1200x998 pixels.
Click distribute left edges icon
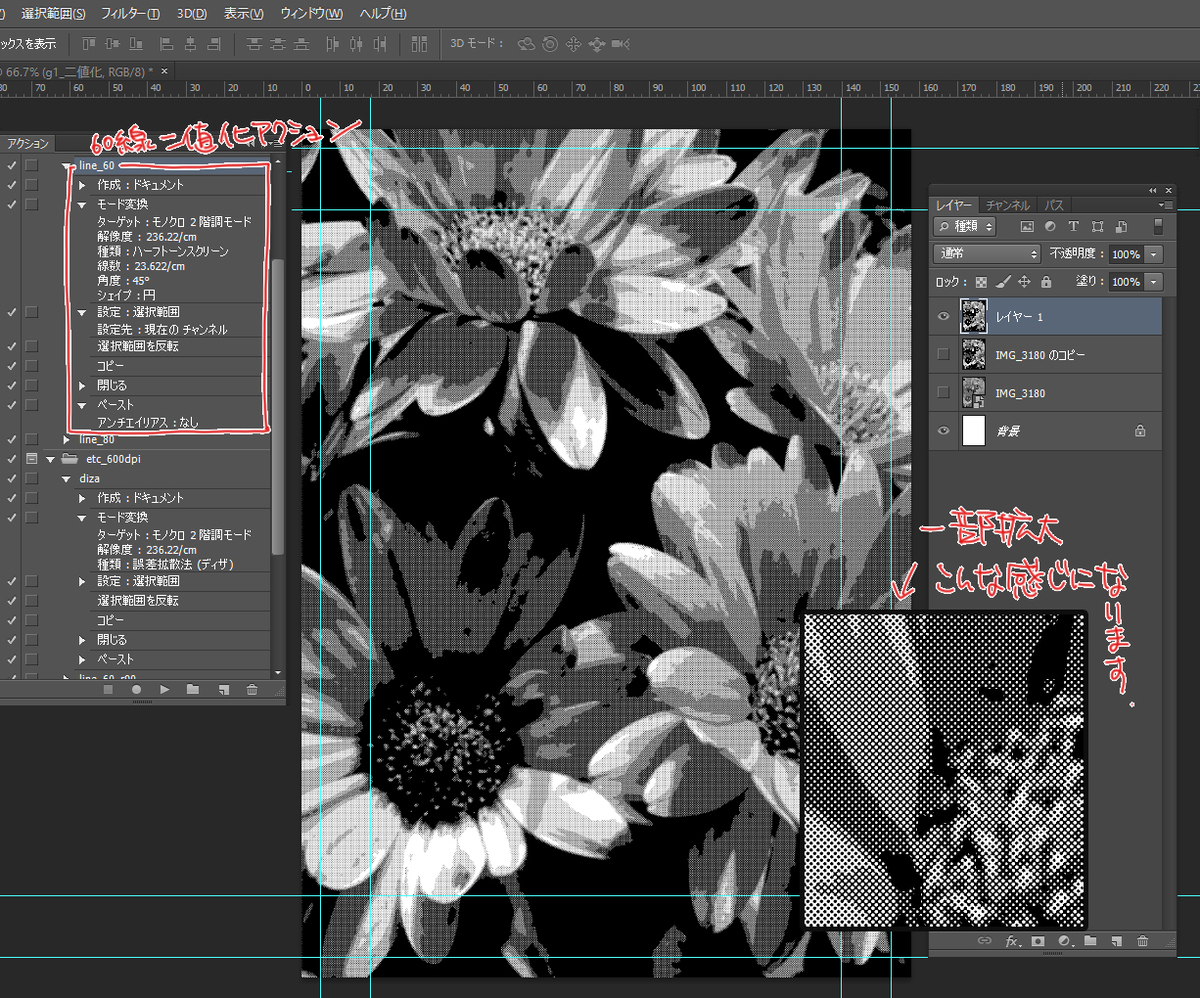pos(335,44)
